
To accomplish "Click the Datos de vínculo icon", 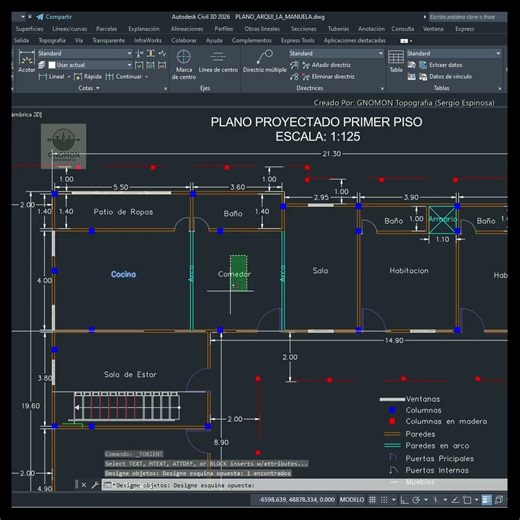I will [x=423, y=77].
